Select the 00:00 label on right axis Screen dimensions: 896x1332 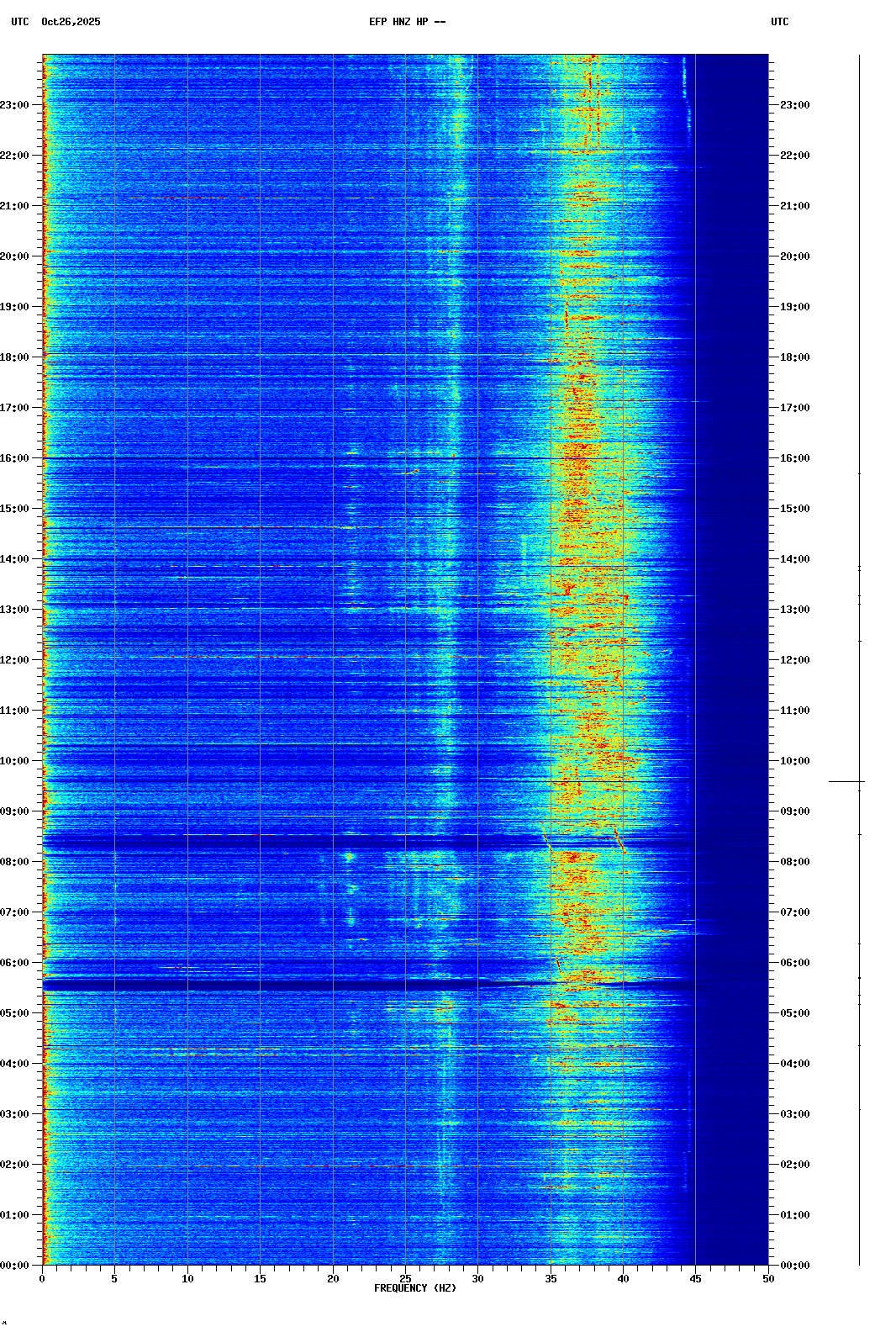794,1266
